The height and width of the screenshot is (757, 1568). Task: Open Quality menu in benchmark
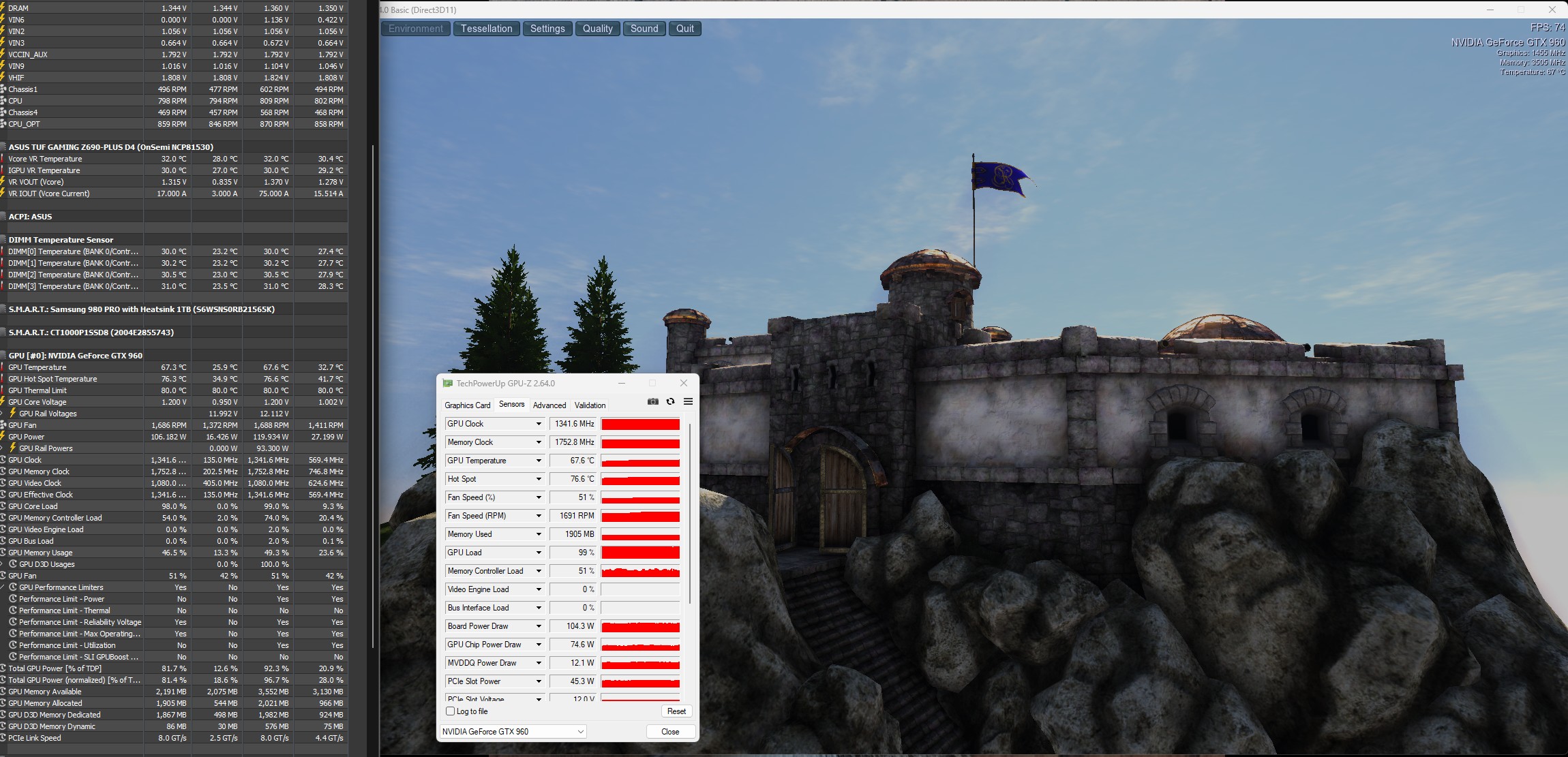pyautogui.click(x=598, y=29)
